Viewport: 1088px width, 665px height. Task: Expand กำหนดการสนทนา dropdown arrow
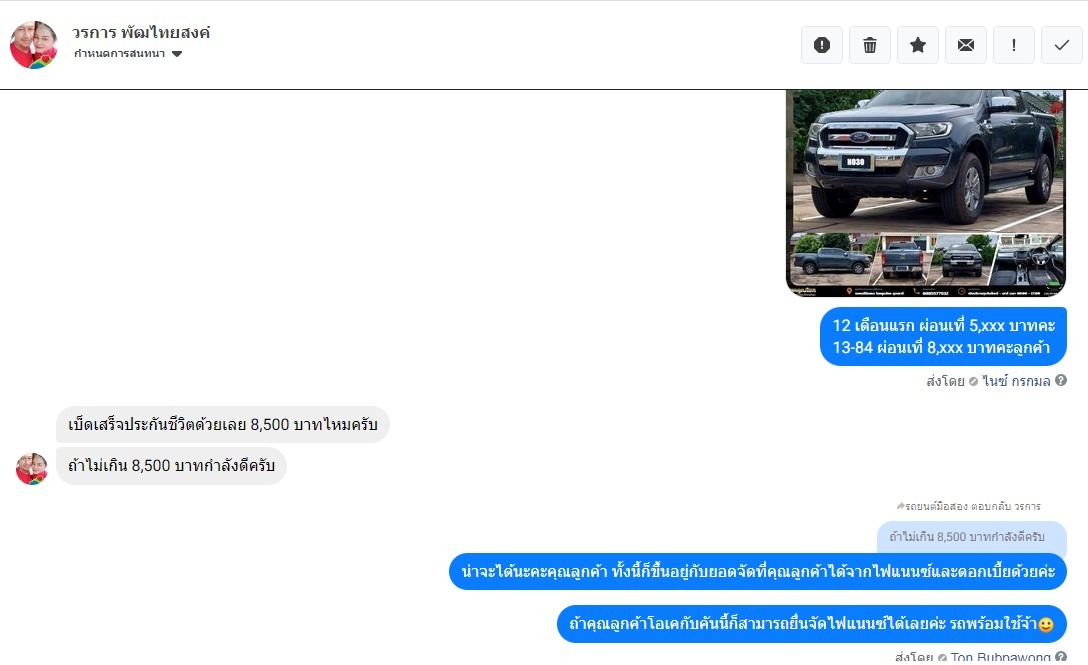click(177, 54)
